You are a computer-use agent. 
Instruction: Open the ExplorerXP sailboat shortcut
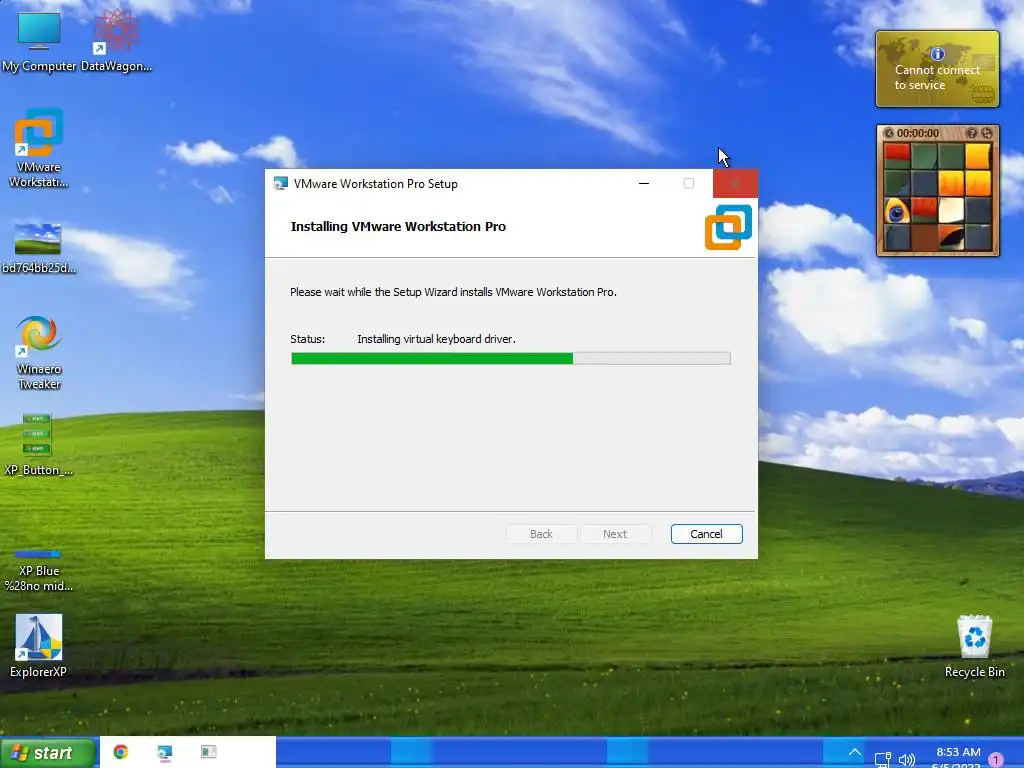(39, 646)
